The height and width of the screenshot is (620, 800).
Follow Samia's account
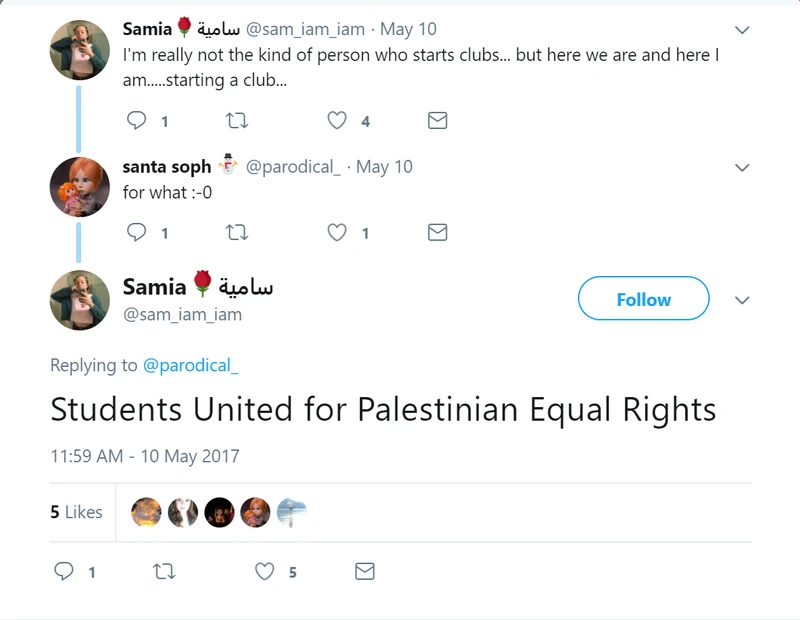643,298
